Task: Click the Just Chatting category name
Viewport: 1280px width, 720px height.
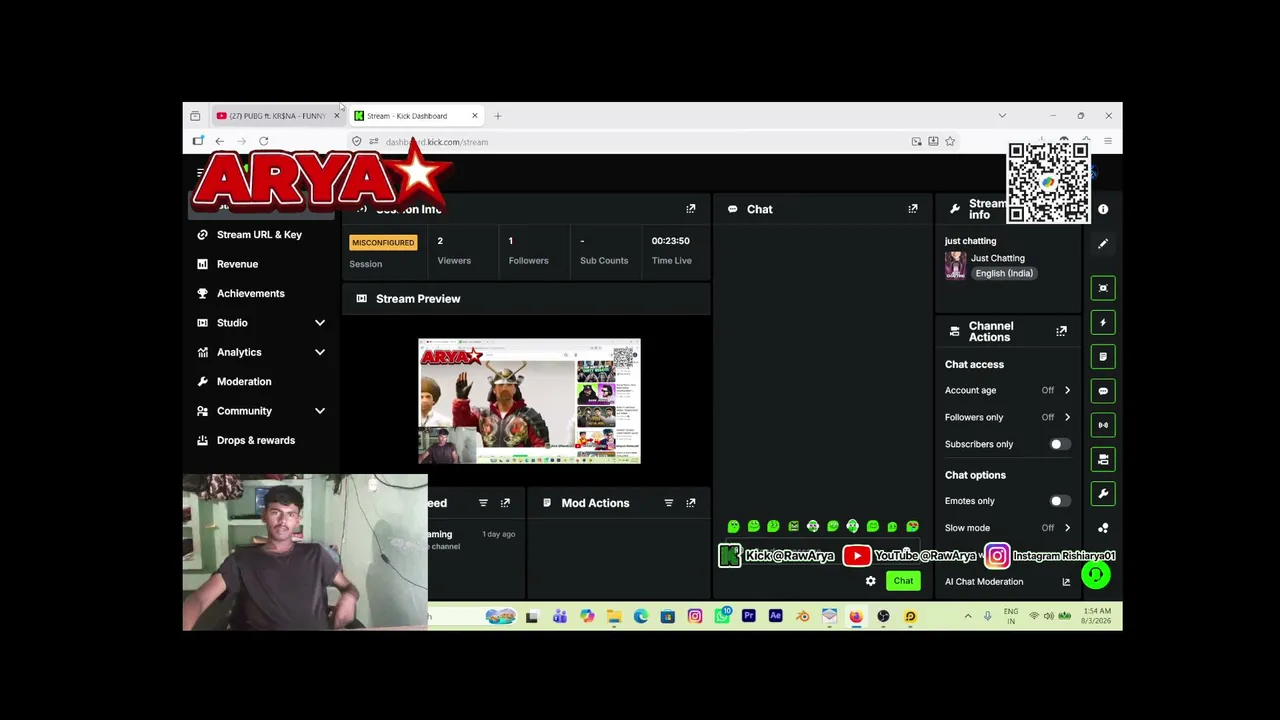Action: pyautogui.click(x=998, y=258)
